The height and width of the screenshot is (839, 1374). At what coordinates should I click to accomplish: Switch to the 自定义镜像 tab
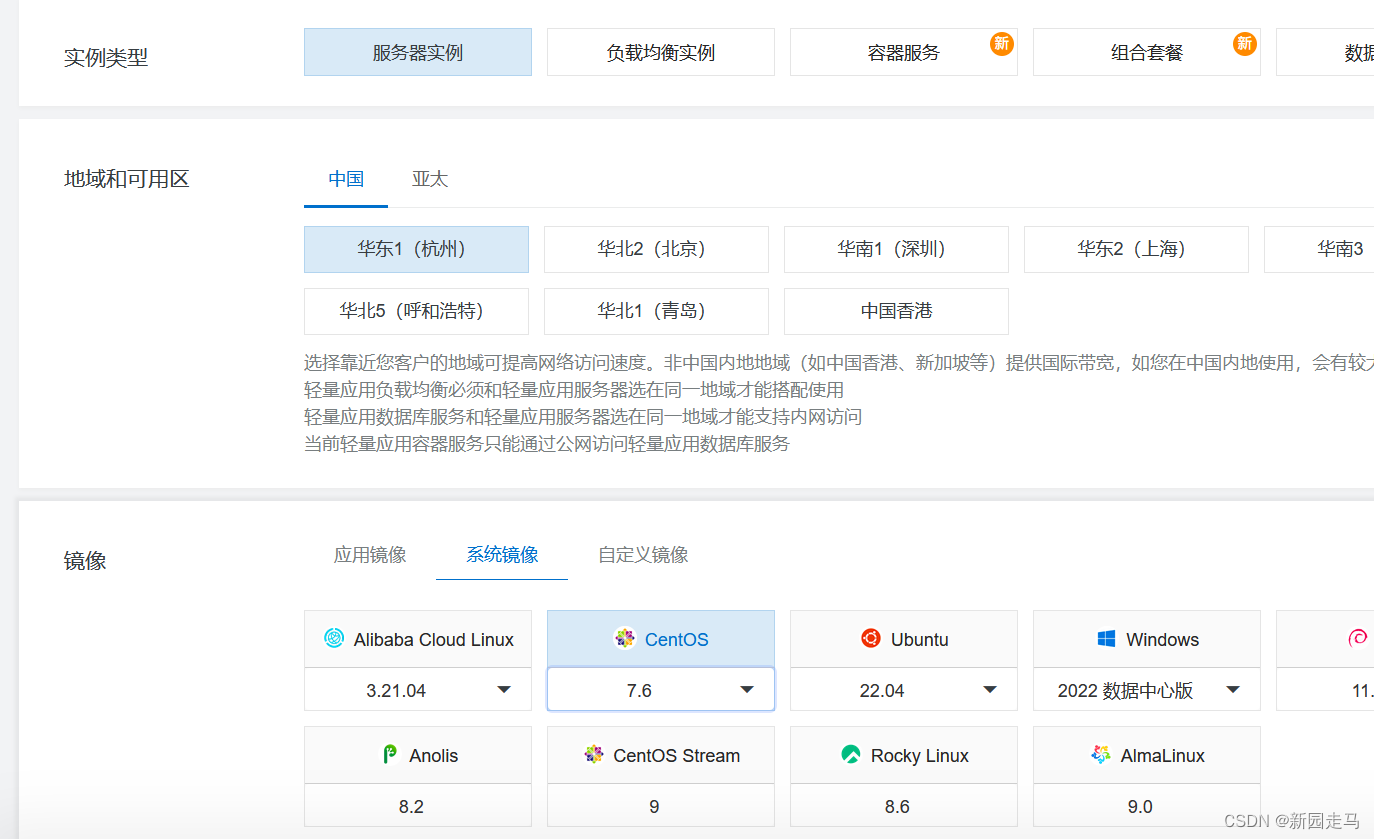click(643, 554)
